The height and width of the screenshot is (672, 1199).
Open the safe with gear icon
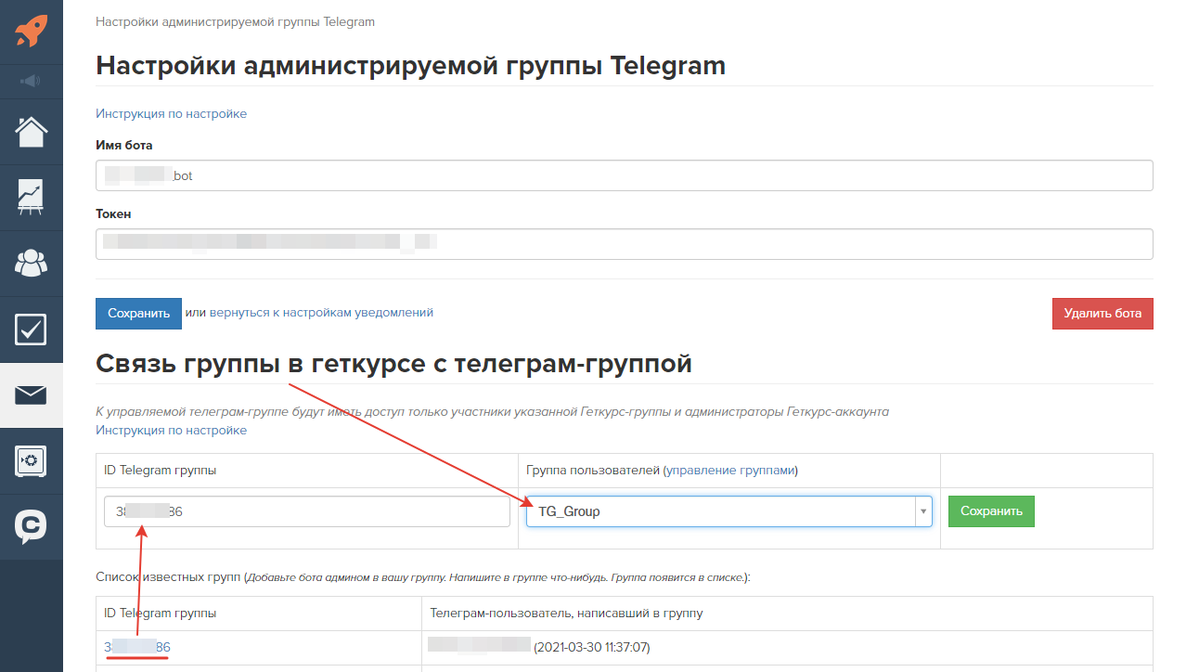coord(31,461)
